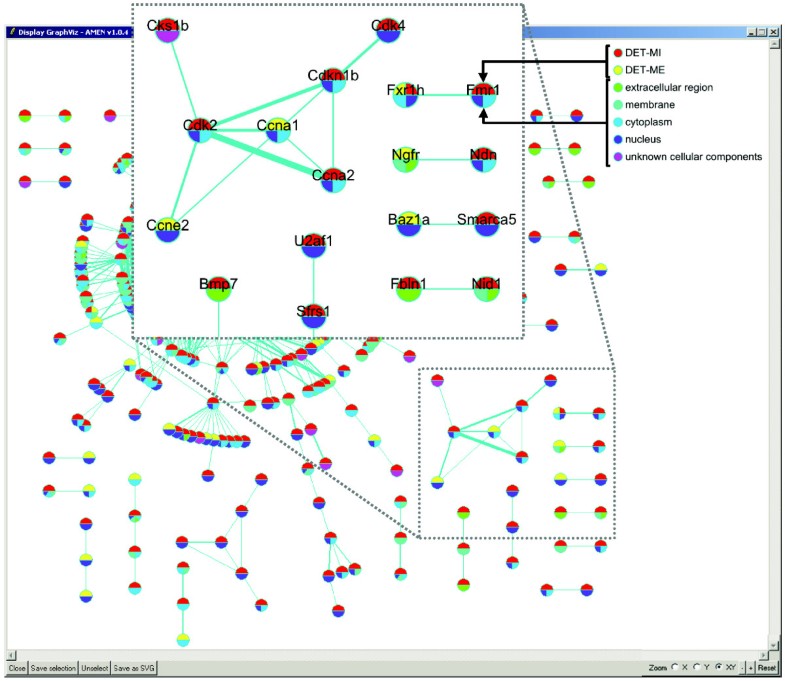Click the Close button in bottom bar
Image resolution: width=785 pixels, height=681 pixels.
[x=17, y=668]
